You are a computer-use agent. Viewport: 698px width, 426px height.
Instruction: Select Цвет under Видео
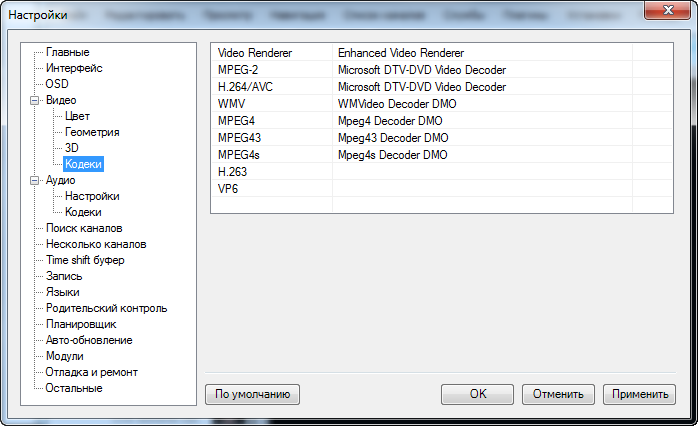pyautogui.click(x=77, y=116)
